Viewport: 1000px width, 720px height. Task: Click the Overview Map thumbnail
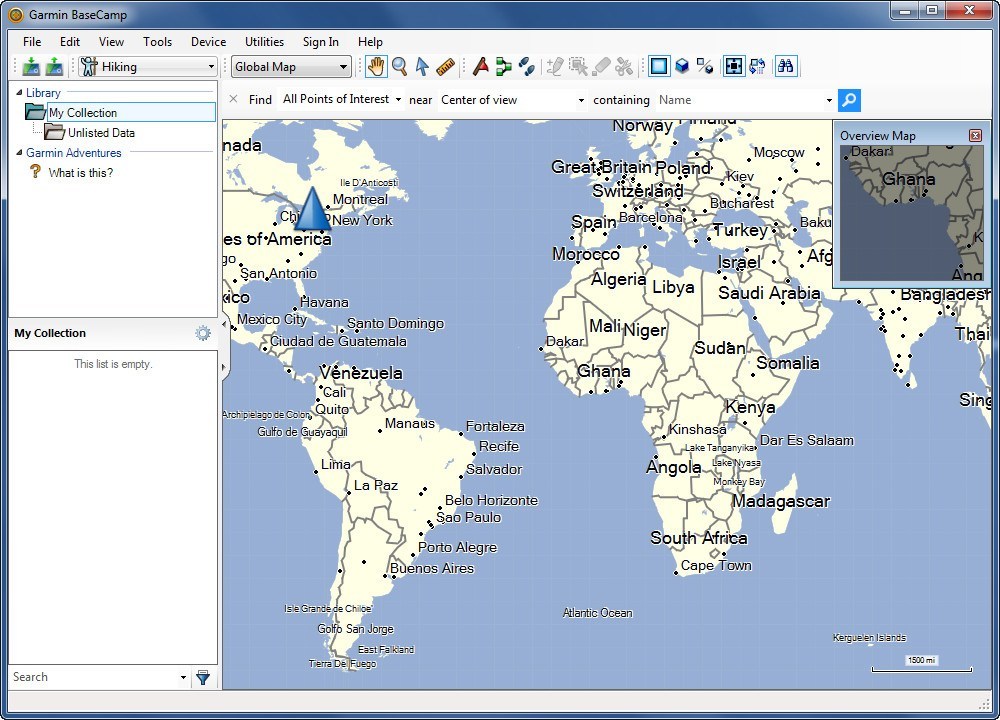912,213
